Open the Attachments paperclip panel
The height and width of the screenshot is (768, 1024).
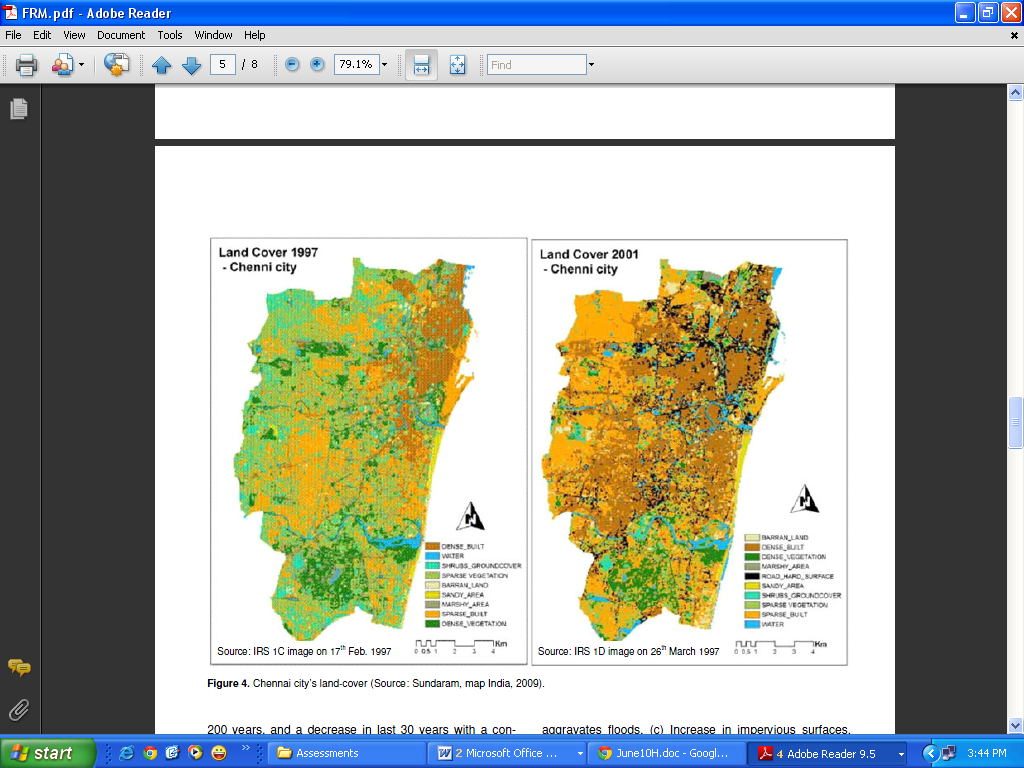coord(19,710)
